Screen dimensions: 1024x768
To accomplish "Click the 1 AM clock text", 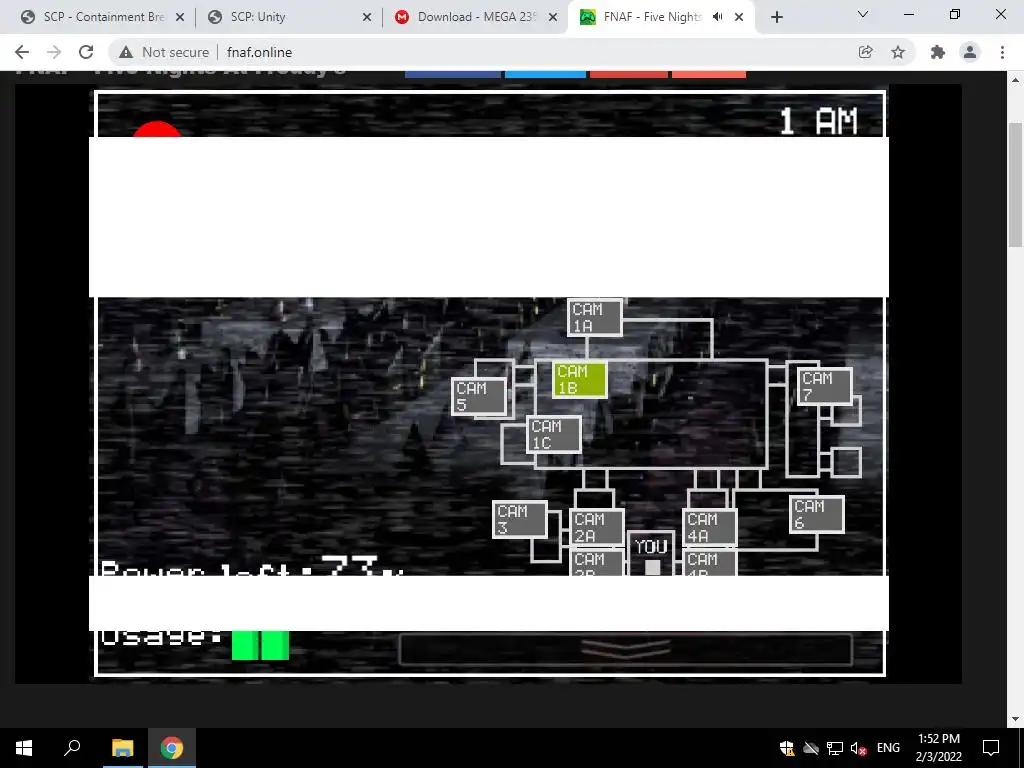I will [x=818, y=121].
